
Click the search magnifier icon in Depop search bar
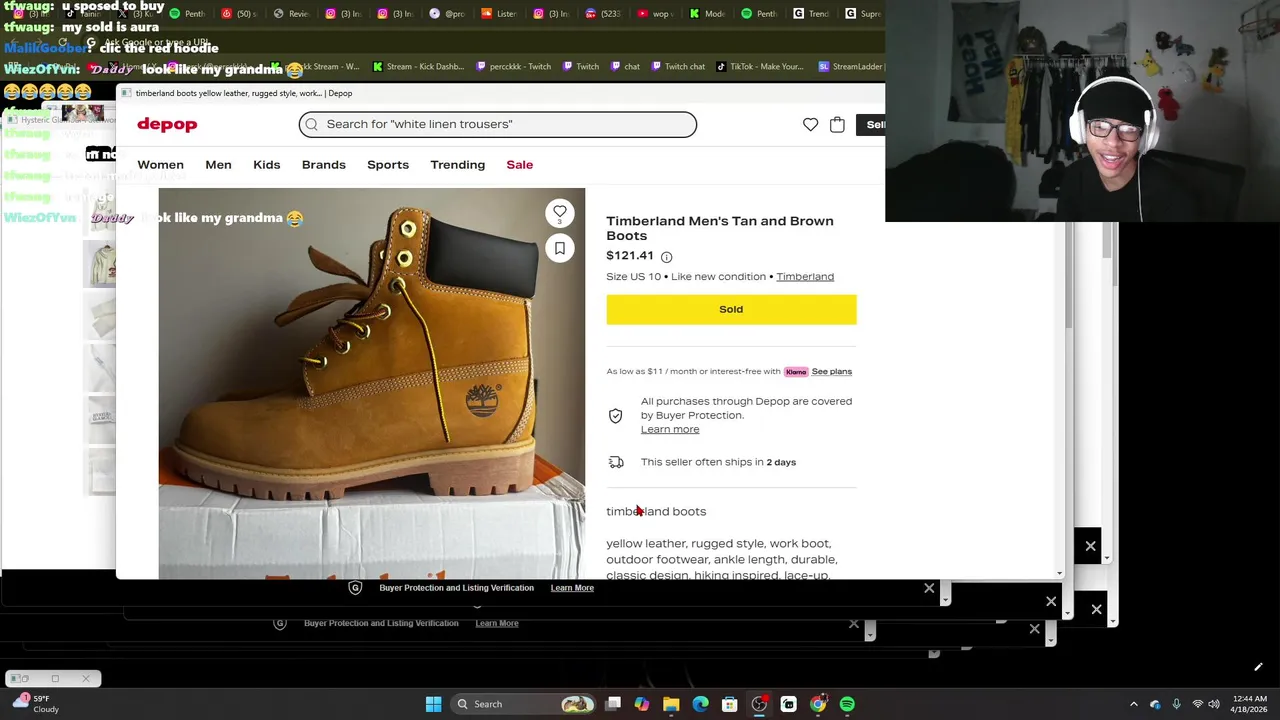(x=312, y=124)
